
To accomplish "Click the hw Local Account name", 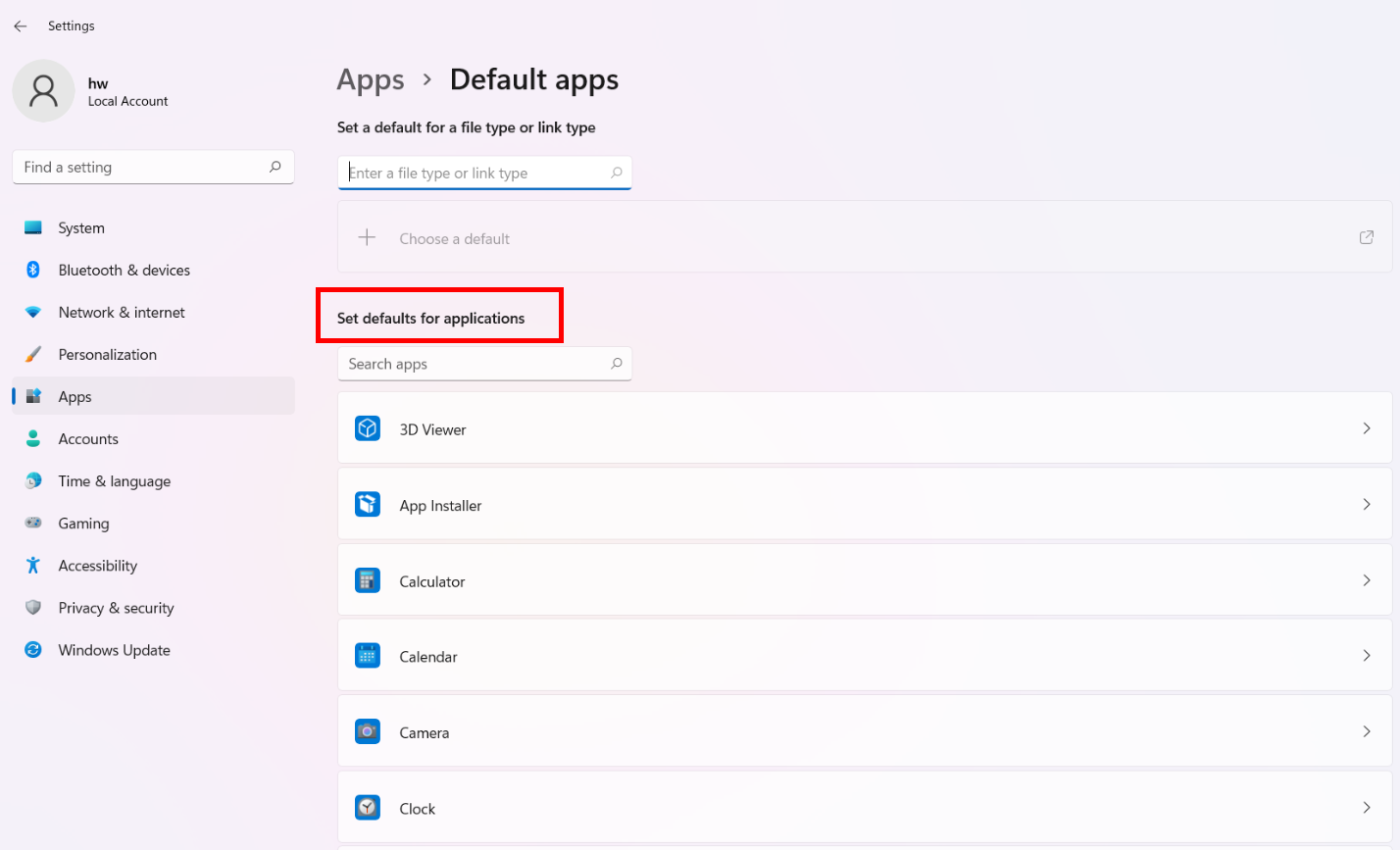I will pos(127,92).
